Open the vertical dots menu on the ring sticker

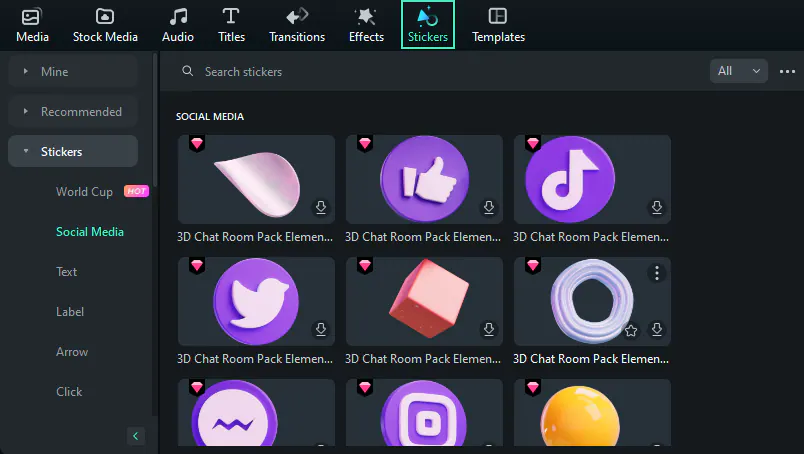657,273
